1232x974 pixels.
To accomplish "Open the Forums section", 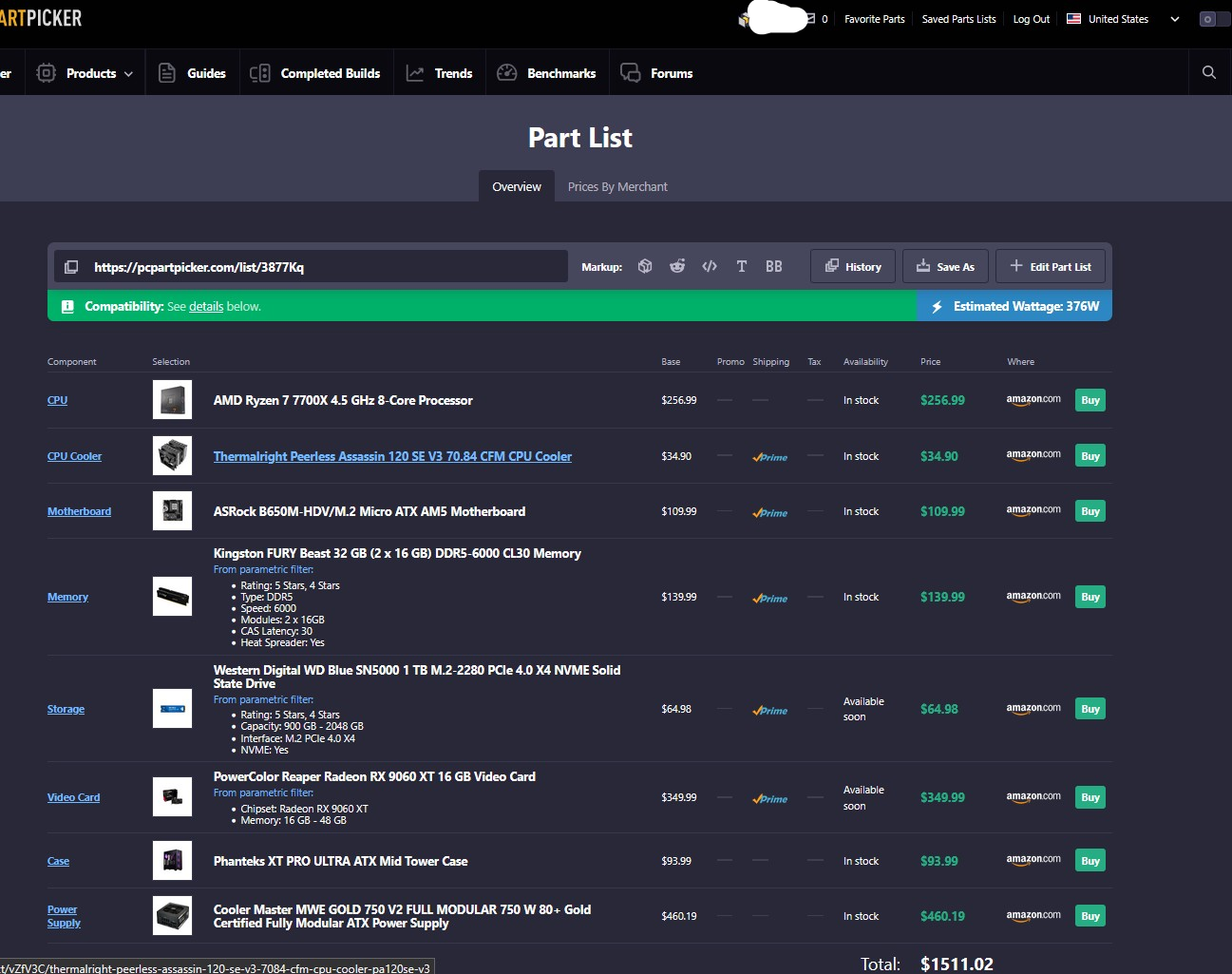I will (656, 73).
